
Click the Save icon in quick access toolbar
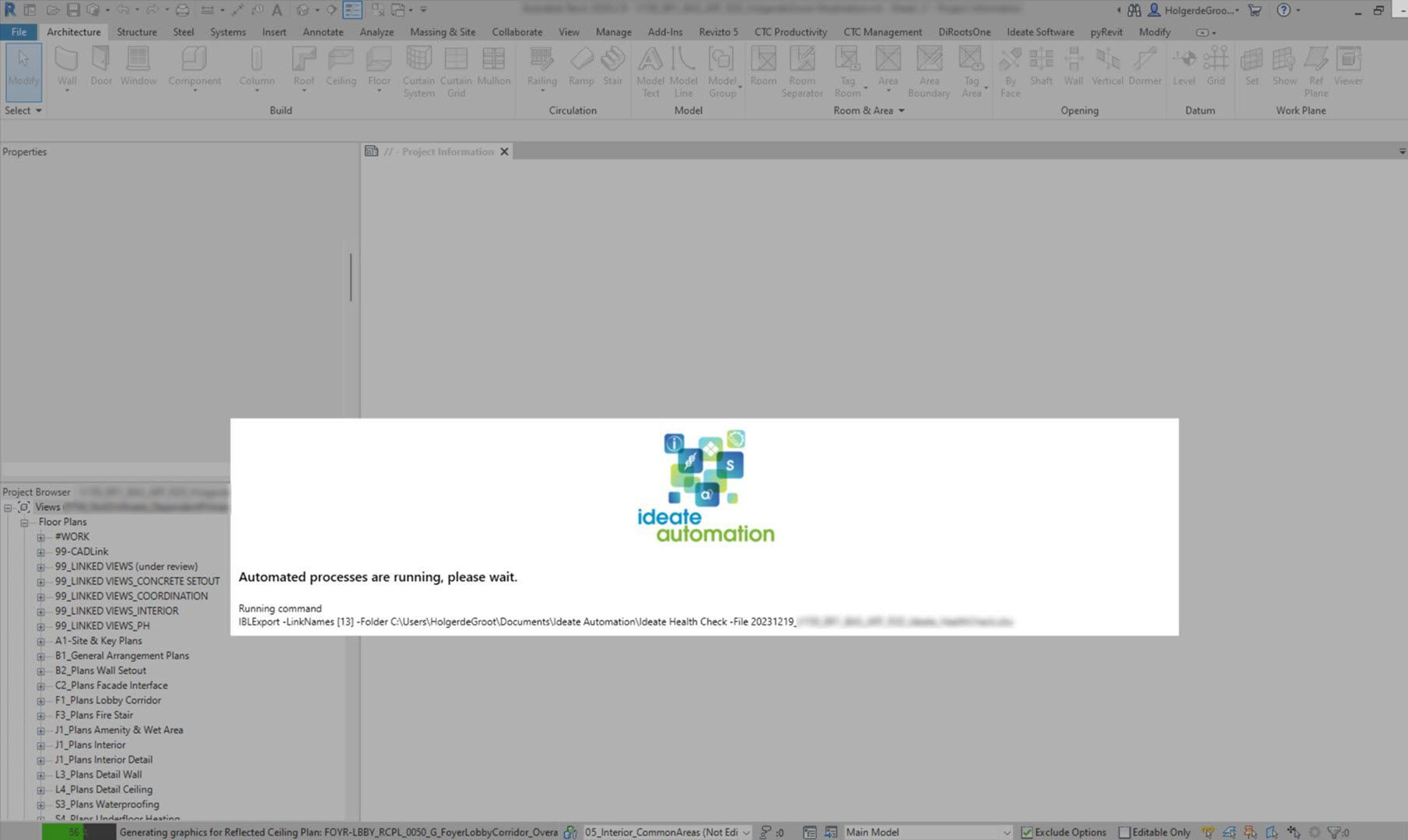click(x=72, y=10)
